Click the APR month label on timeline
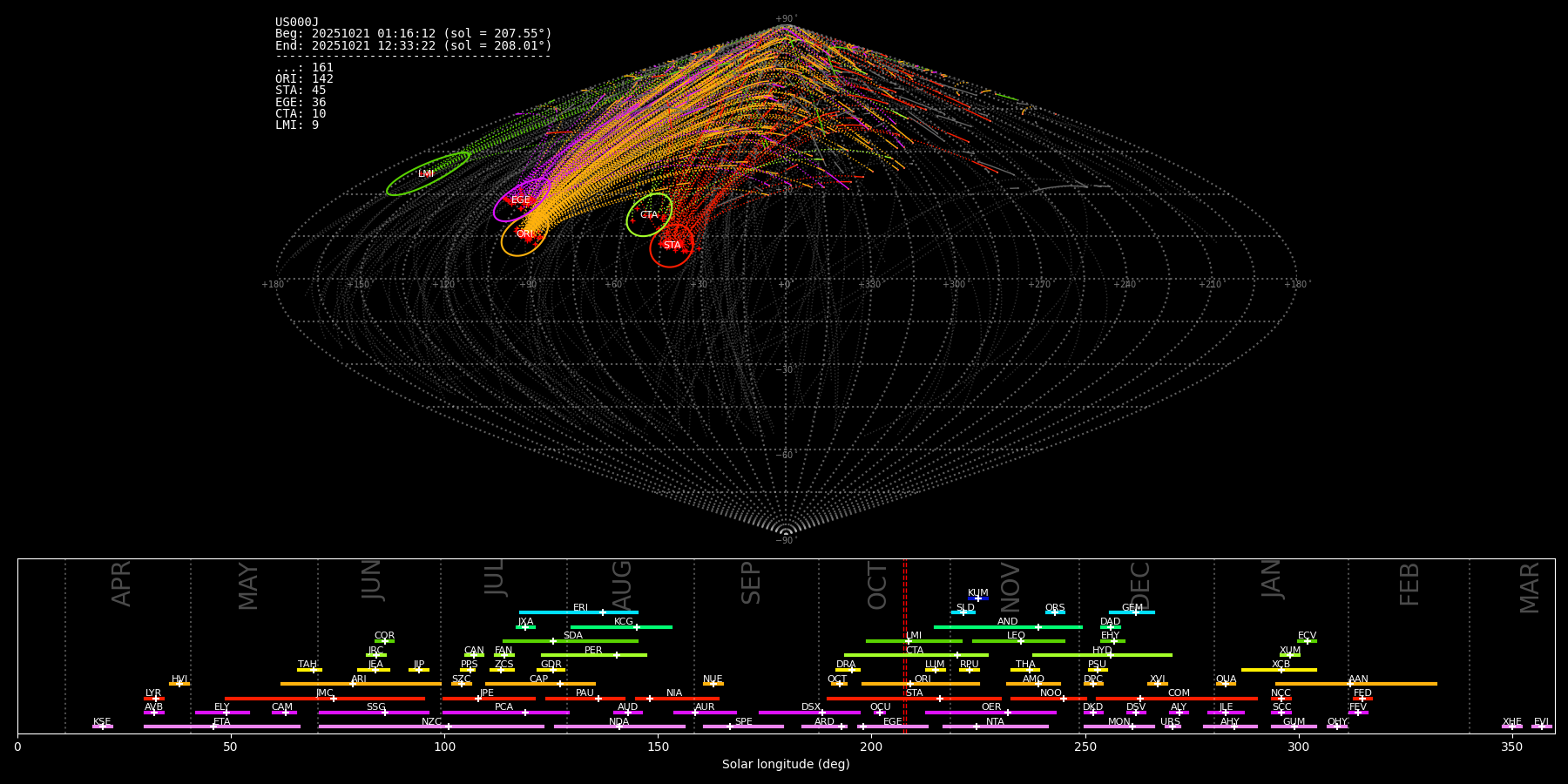This screenshot has height=784, width=1568. pos(122,584)
